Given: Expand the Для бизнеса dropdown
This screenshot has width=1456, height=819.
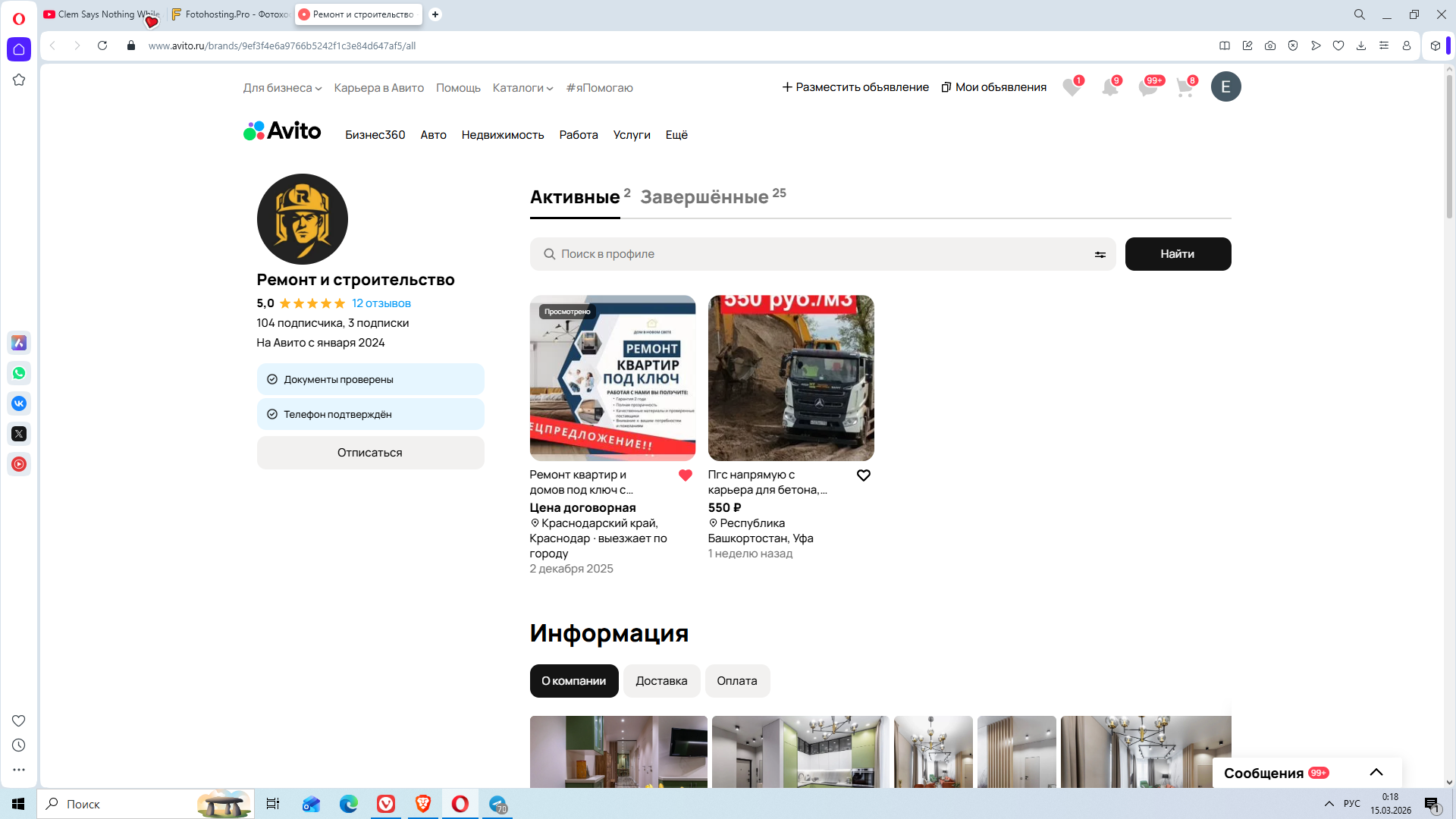Looking at the screenshot, I should pyautogui.click(x=282, y=88).
